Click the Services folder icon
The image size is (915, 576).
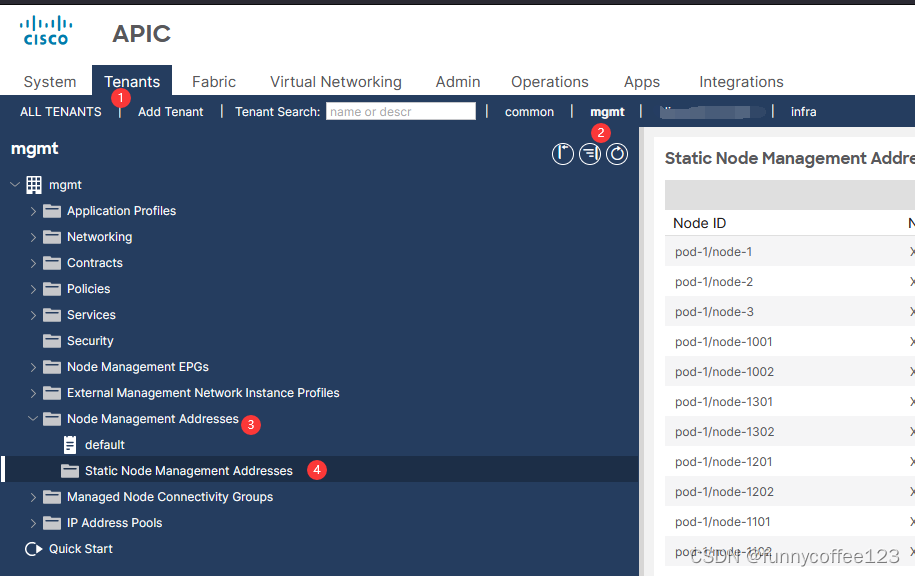pyautogui.click(x=52, y=315)
